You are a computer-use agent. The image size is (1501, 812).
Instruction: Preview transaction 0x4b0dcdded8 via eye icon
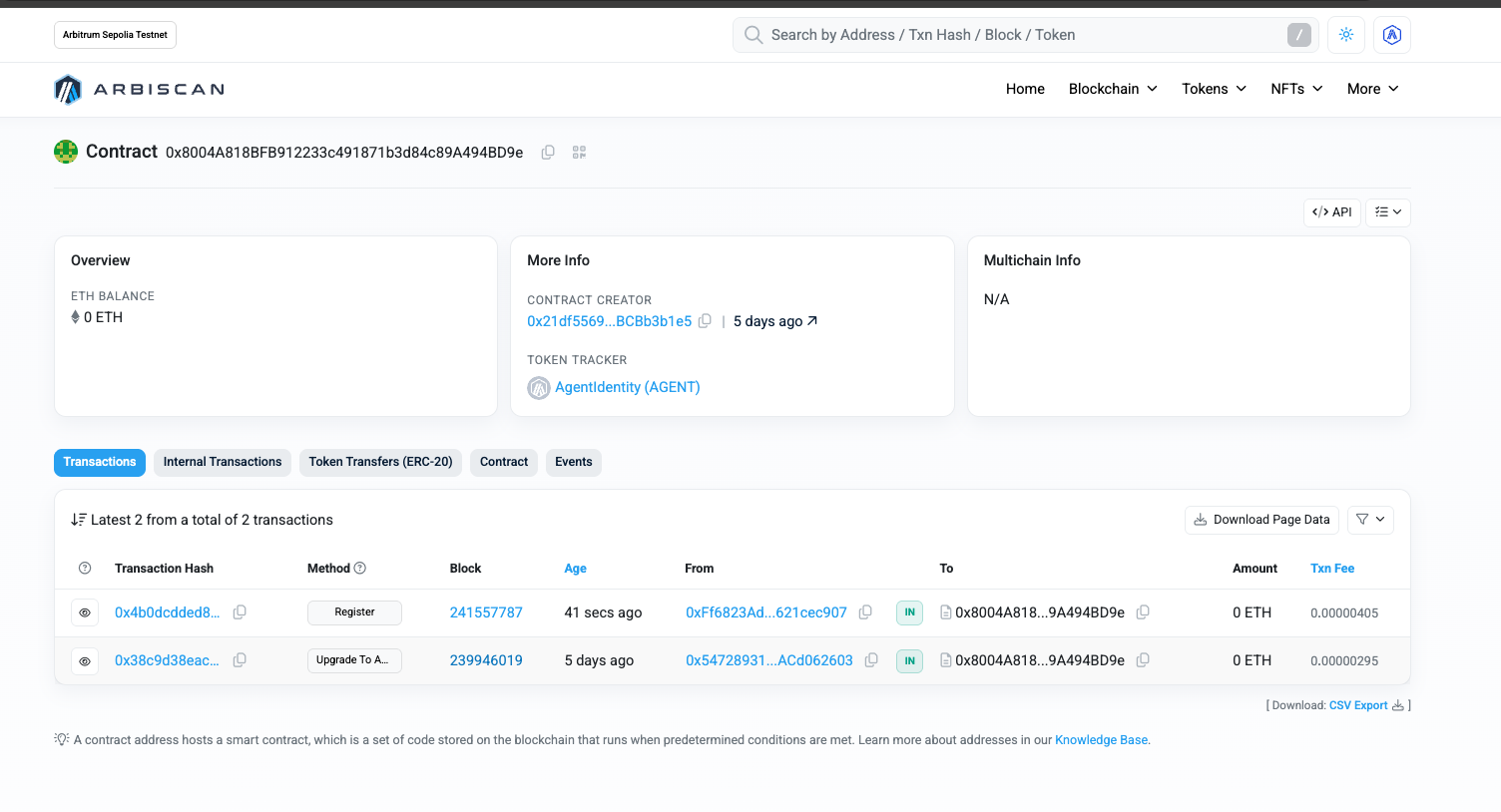coord(85,612)
